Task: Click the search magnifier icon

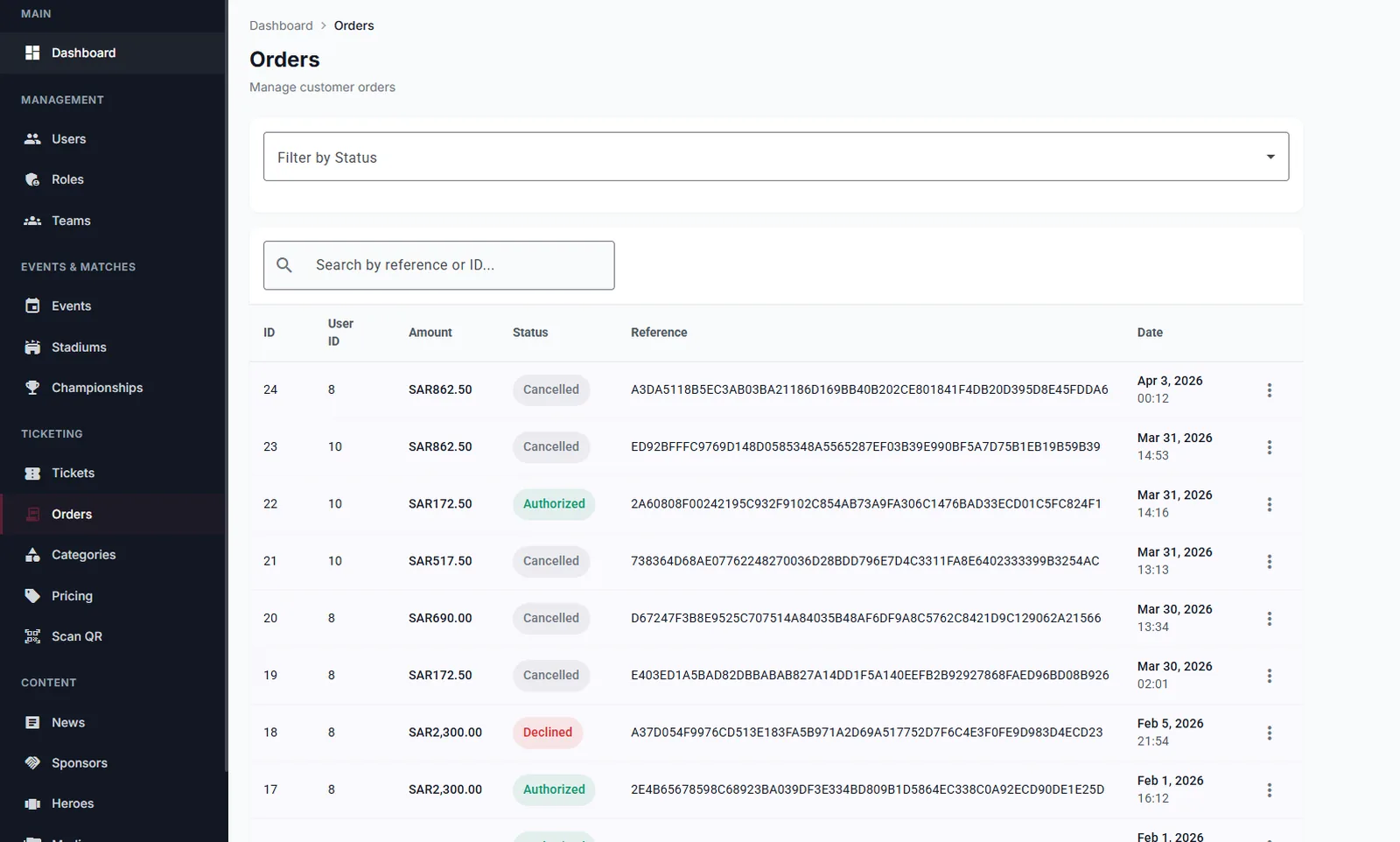Action: point(284,264)
